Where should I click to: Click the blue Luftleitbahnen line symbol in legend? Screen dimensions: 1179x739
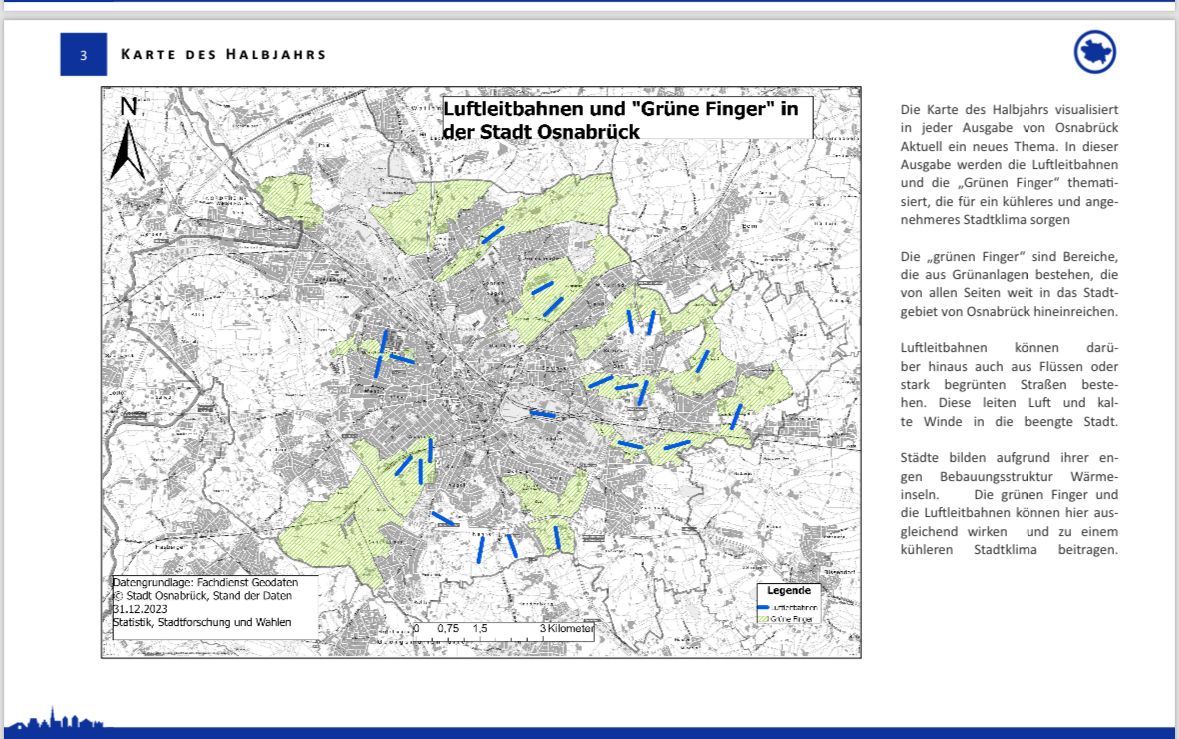767,607
